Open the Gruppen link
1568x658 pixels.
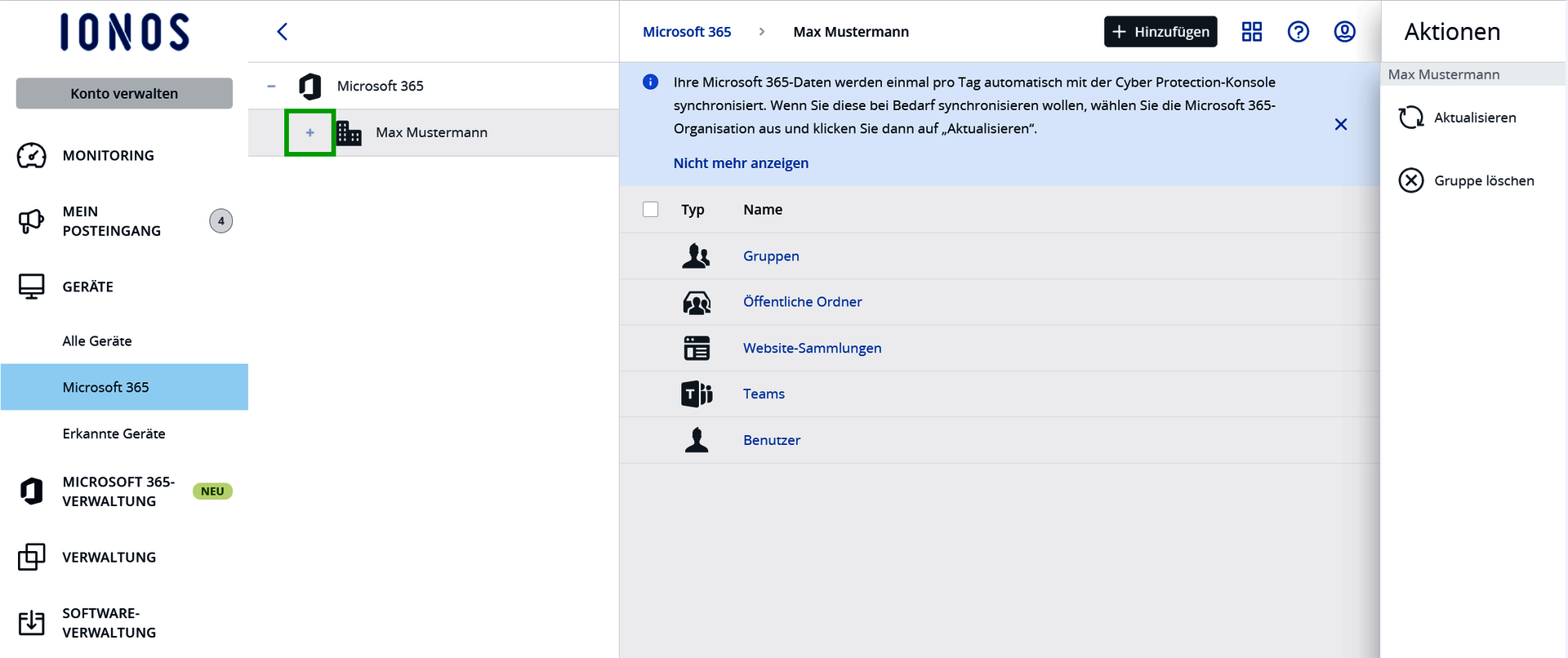(771, 256)
